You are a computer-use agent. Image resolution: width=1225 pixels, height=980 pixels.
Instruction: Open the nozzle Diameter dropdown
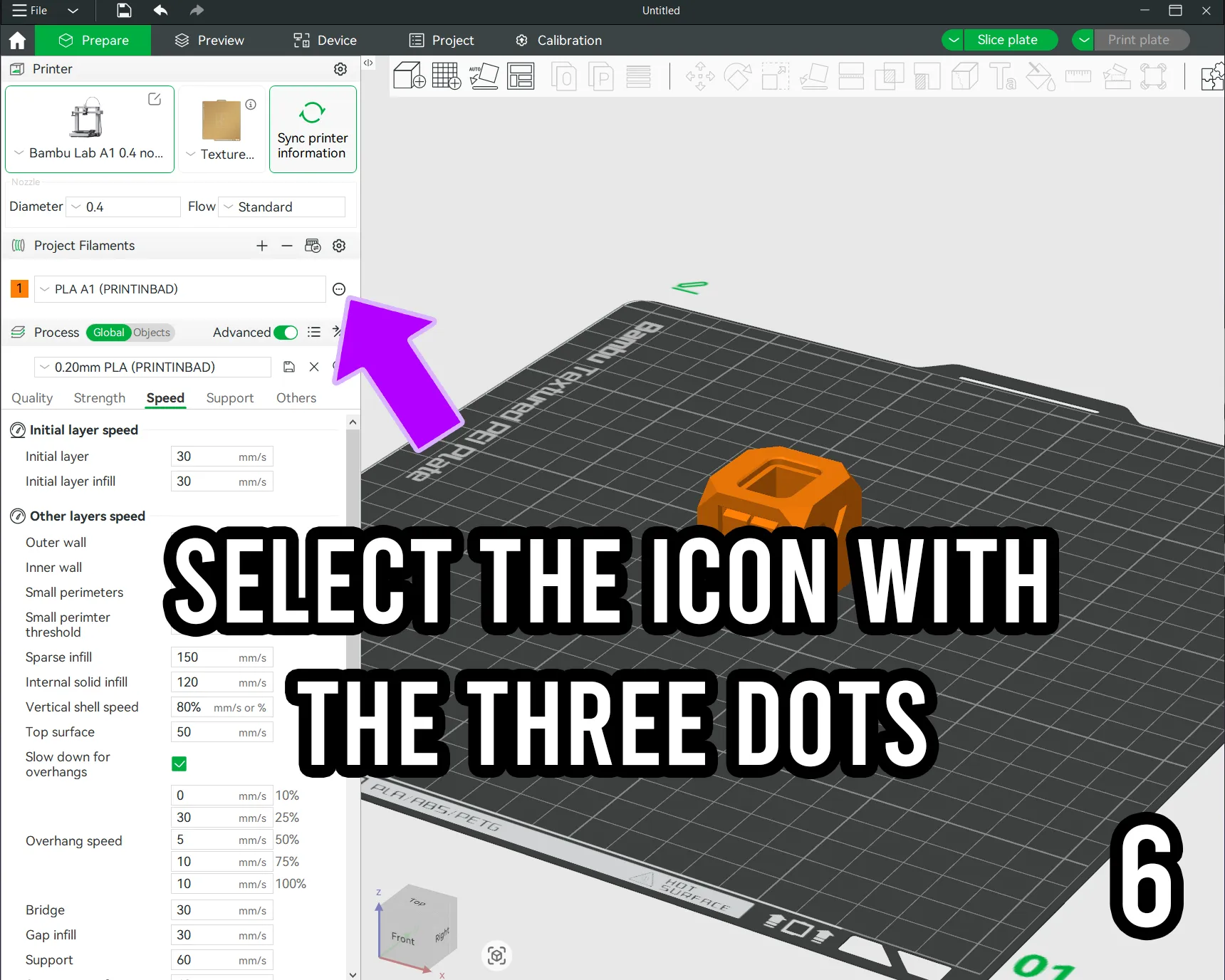(x=123, y=207)
